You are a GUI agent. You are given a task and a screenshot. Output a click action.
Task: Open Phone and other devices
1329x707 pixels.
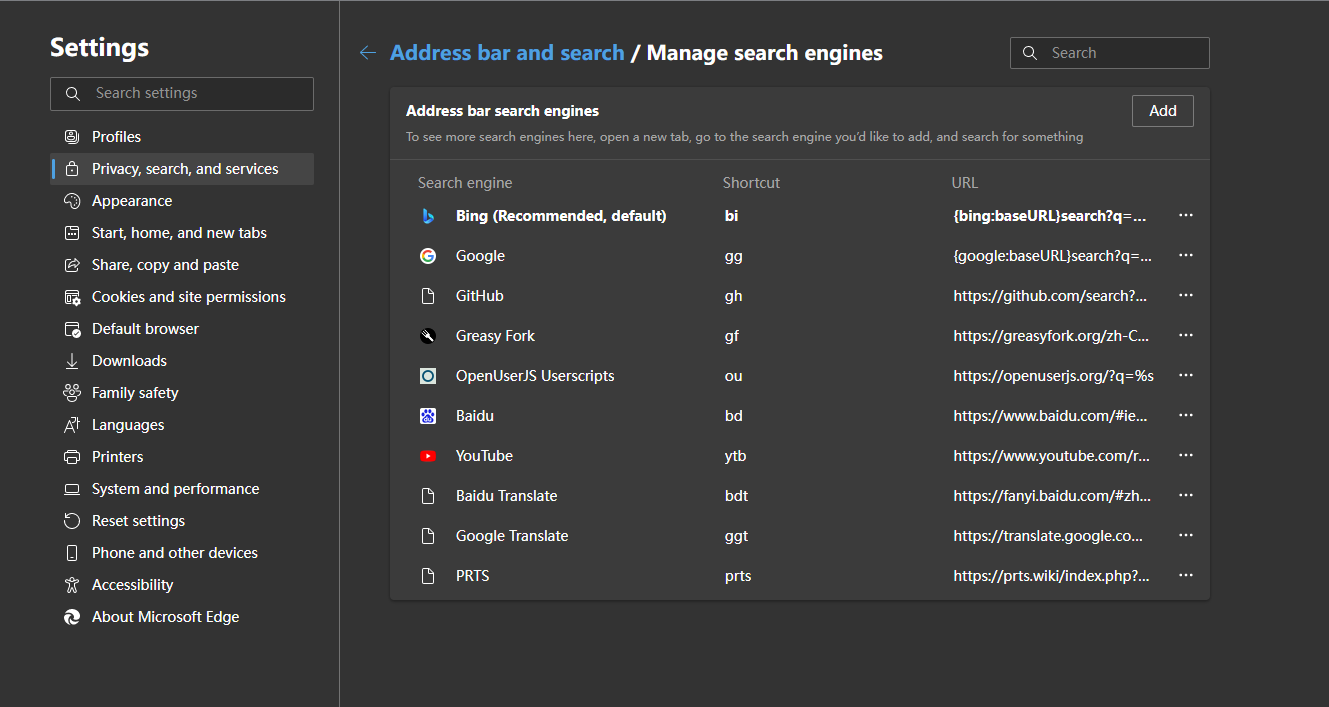182,553
